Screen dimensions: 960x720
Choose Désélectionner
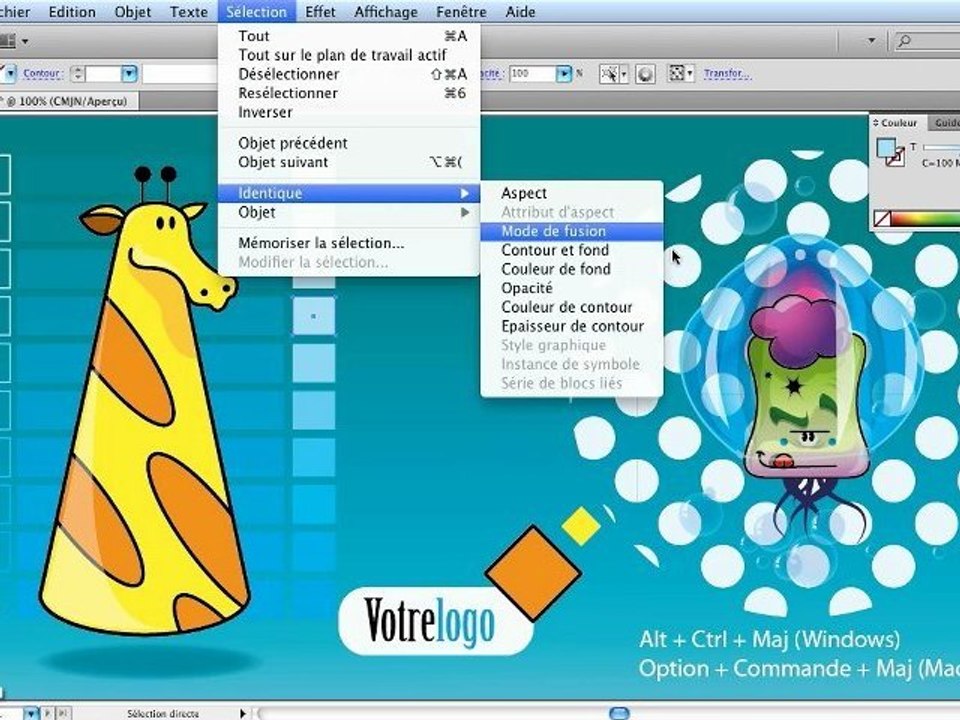tap(349, 74)
